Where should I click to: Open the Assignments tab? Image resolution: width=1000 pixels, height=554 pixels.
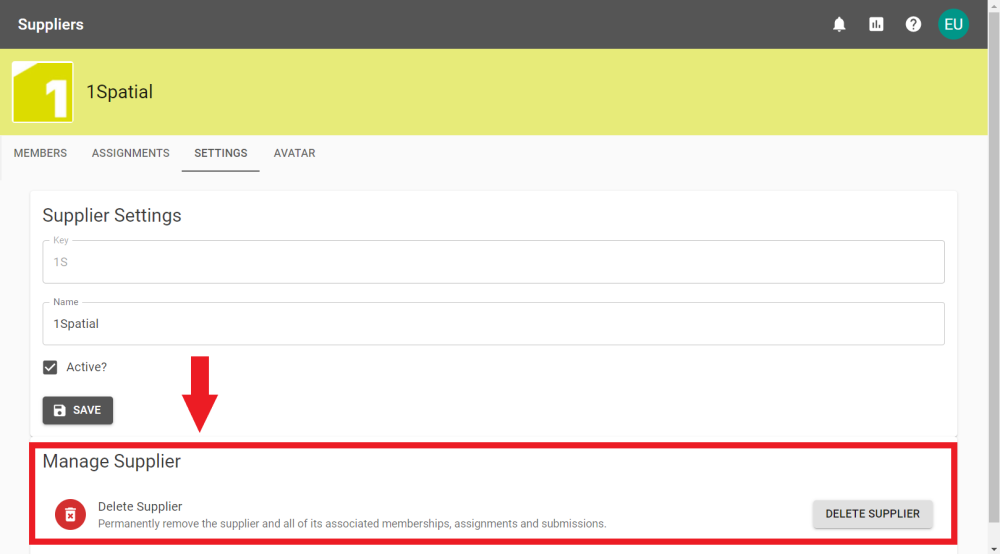(130, 153)
